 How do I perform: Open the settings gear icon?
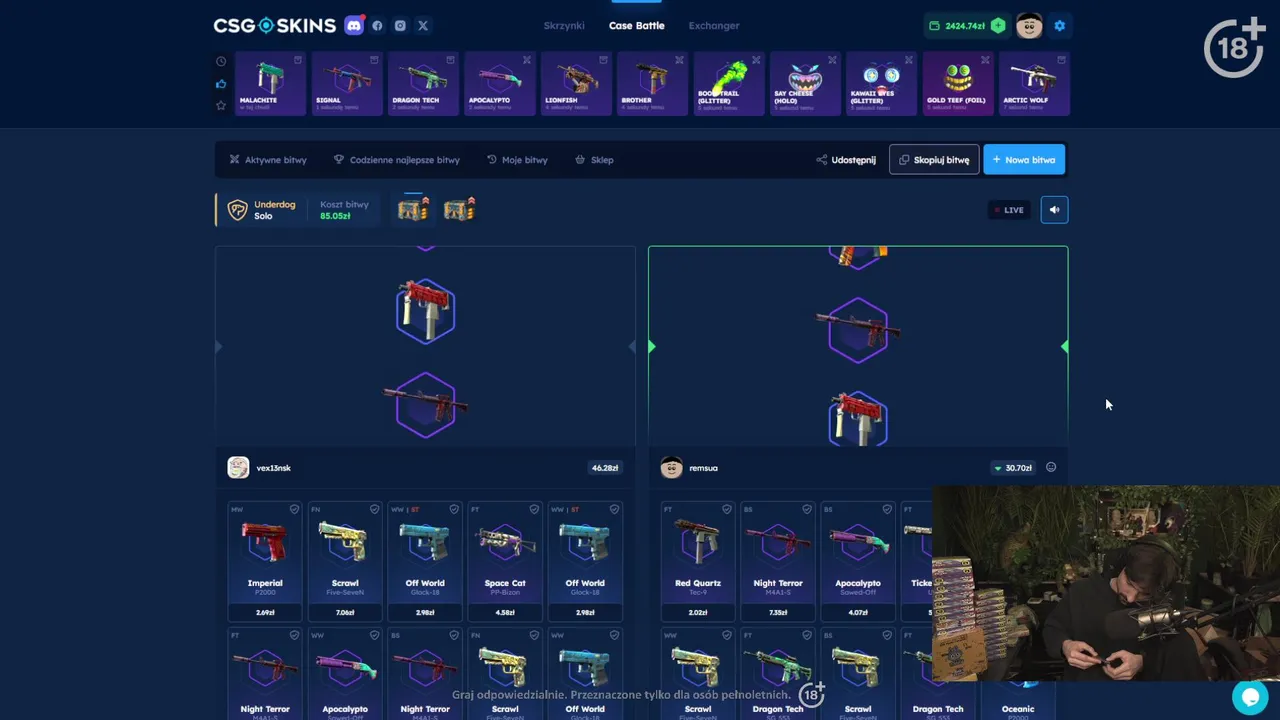tap(1060, 26)
